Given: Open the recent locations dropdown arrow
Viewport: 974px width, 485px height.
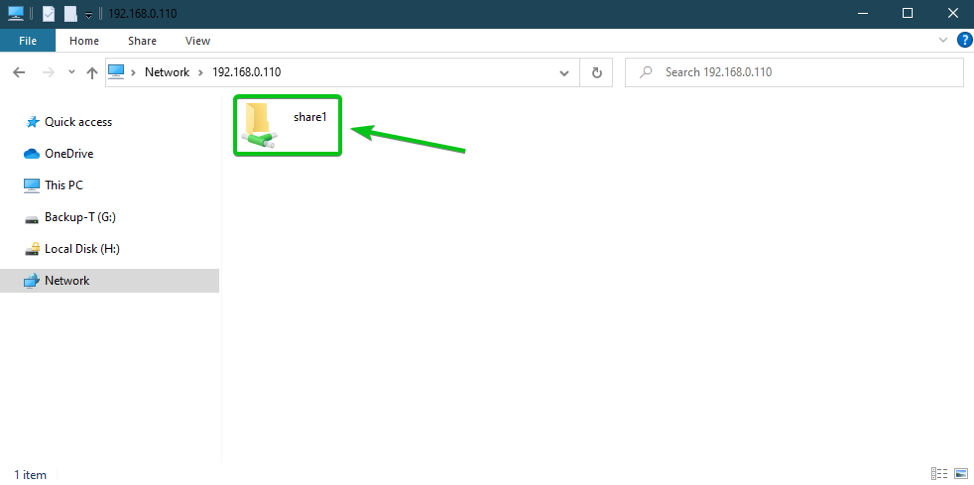Looking at the screenshot, I should [x=72, y=73].
